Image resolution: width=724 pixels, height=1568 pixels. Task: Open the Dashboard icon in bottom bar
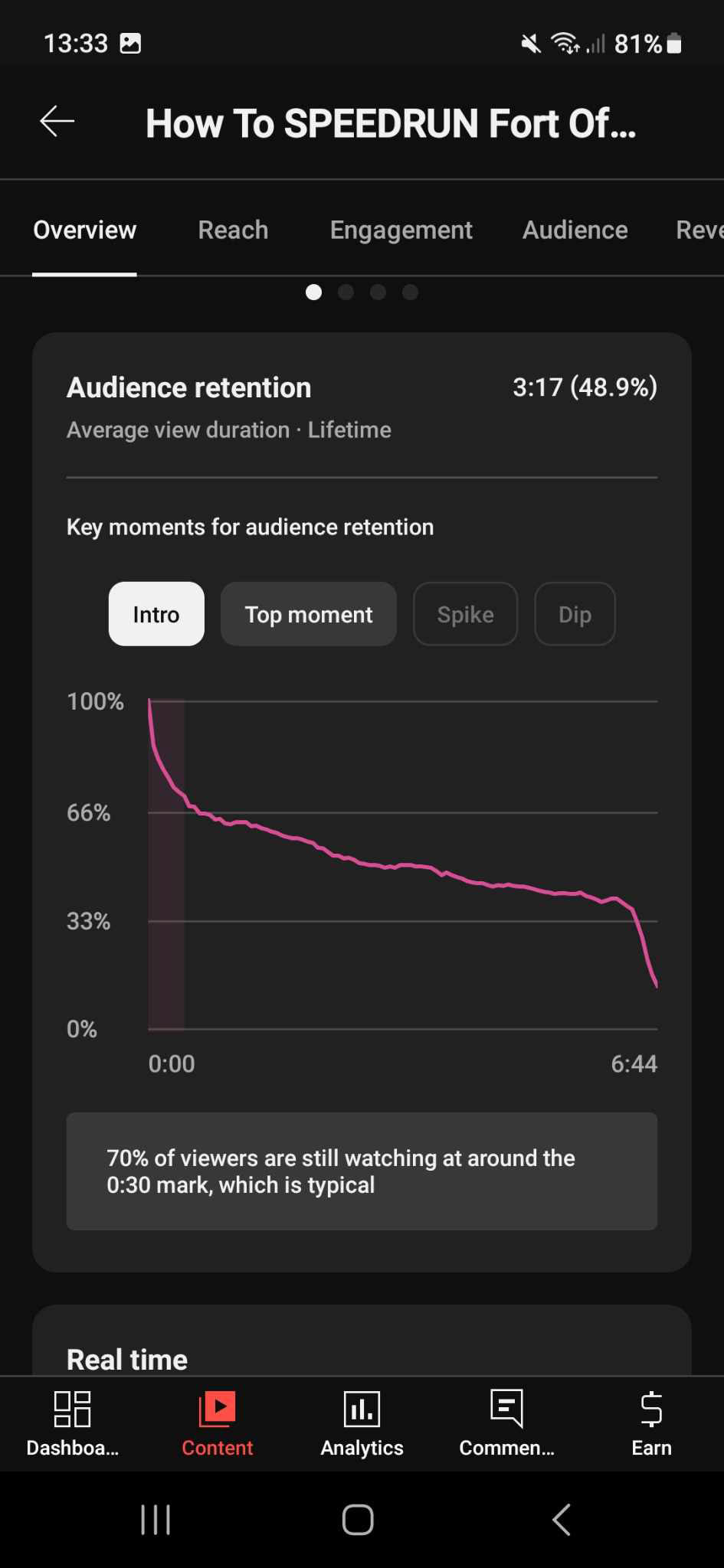point(72,1409)
